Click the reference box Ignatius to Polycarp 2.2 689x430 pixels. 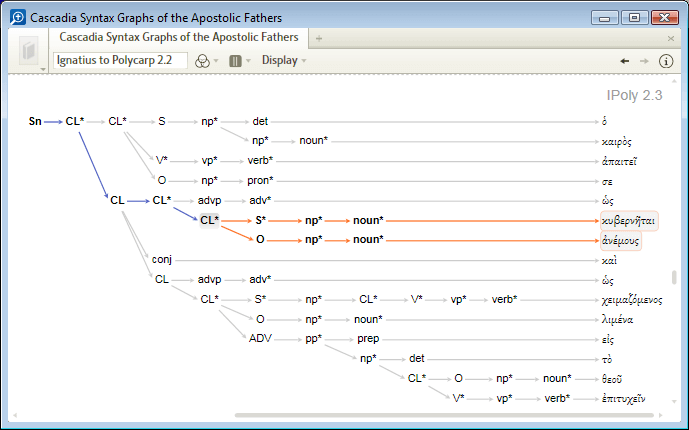pos(116,60)
